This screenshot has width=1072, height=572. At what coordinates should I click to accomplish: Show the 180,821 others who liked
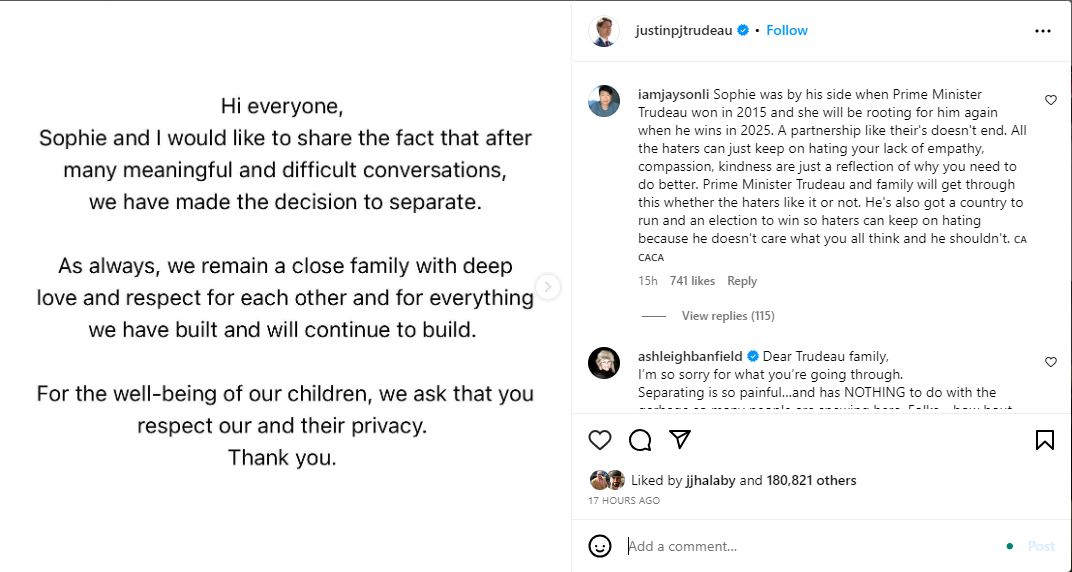(x=811, y=480)
